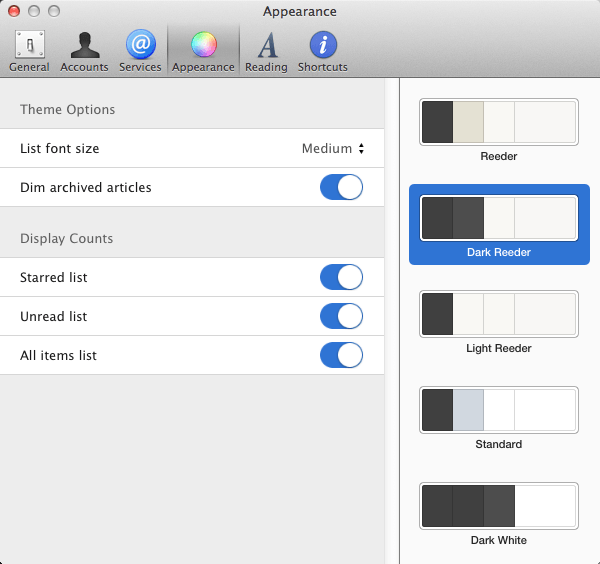Toggle the All items list switch
Screen dimensions: 600x564
[x=341, y=355]
